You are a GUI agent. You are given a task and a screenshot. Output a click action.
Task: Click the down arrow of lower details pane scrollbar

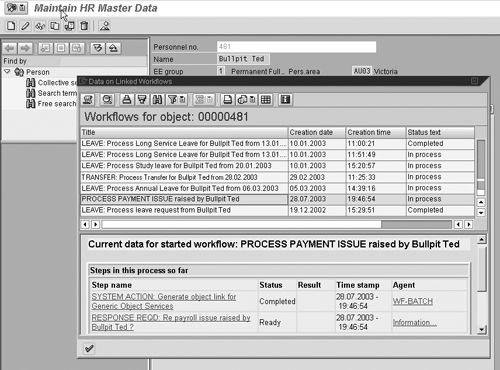[x=482, y=330]
